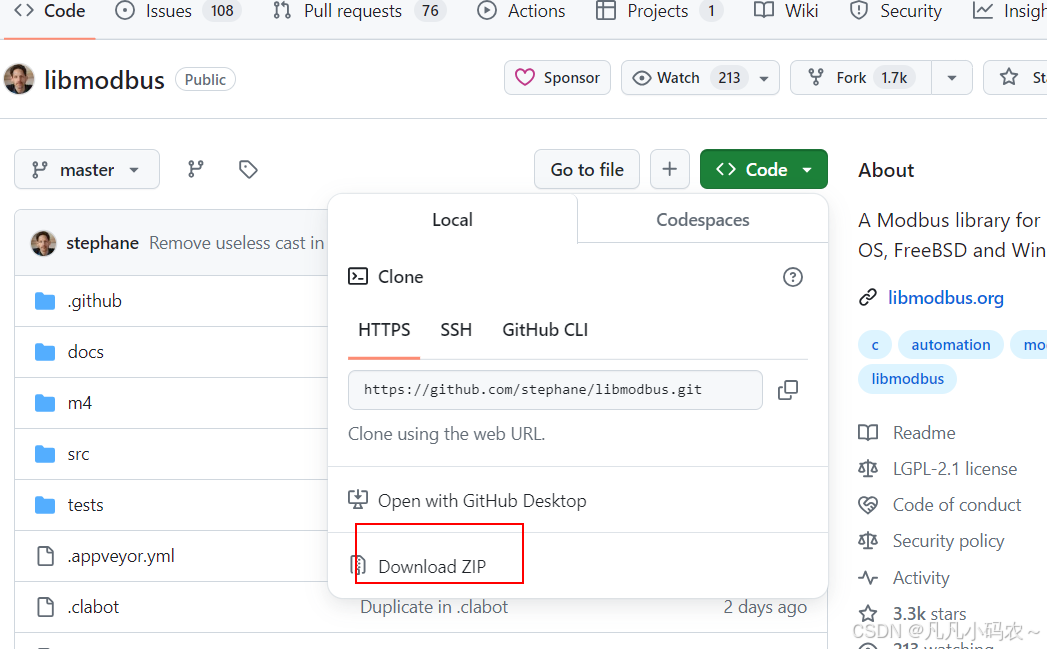Image resolution: width=1047 pixels, height=649 pixels.
Task: Click the .clabot file icon
Action: pyautogui.click(x=45, y=607)
